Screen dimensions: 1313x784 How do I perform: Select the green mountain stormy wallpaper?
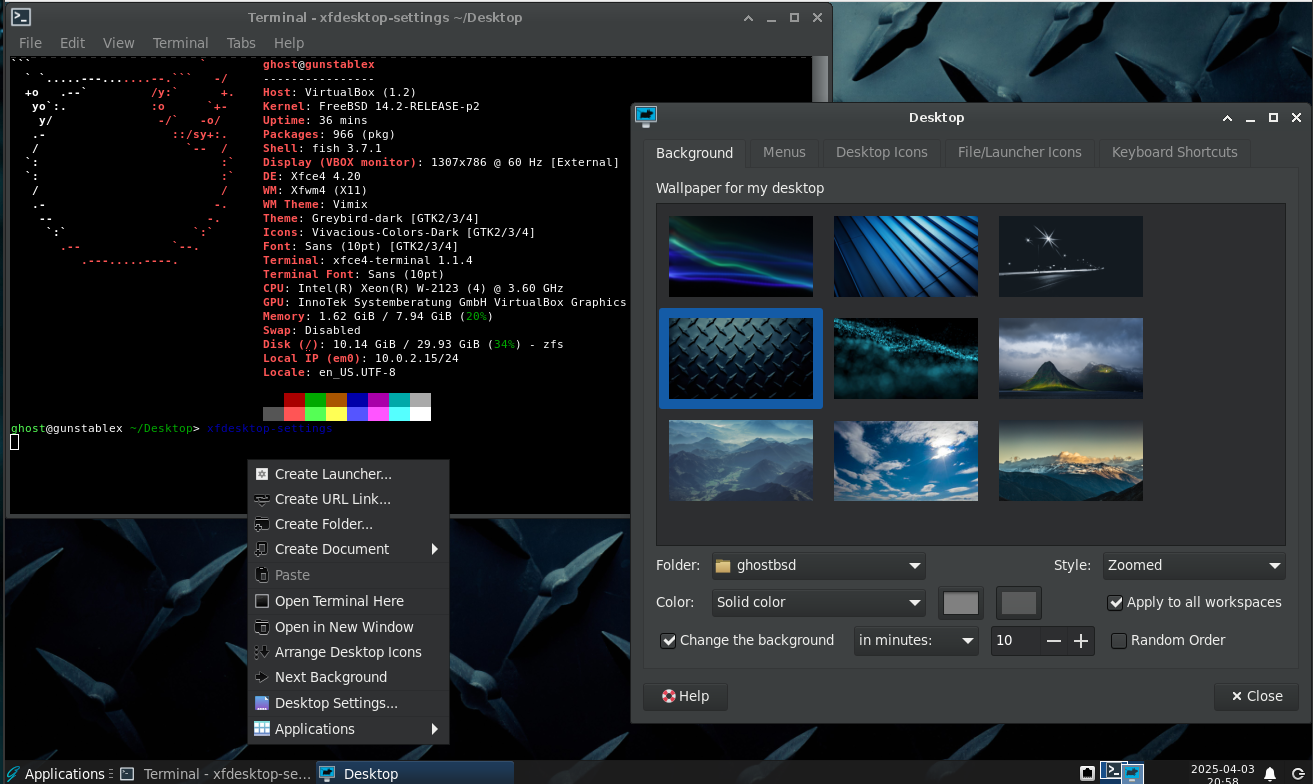click(x=1071, y=358)
